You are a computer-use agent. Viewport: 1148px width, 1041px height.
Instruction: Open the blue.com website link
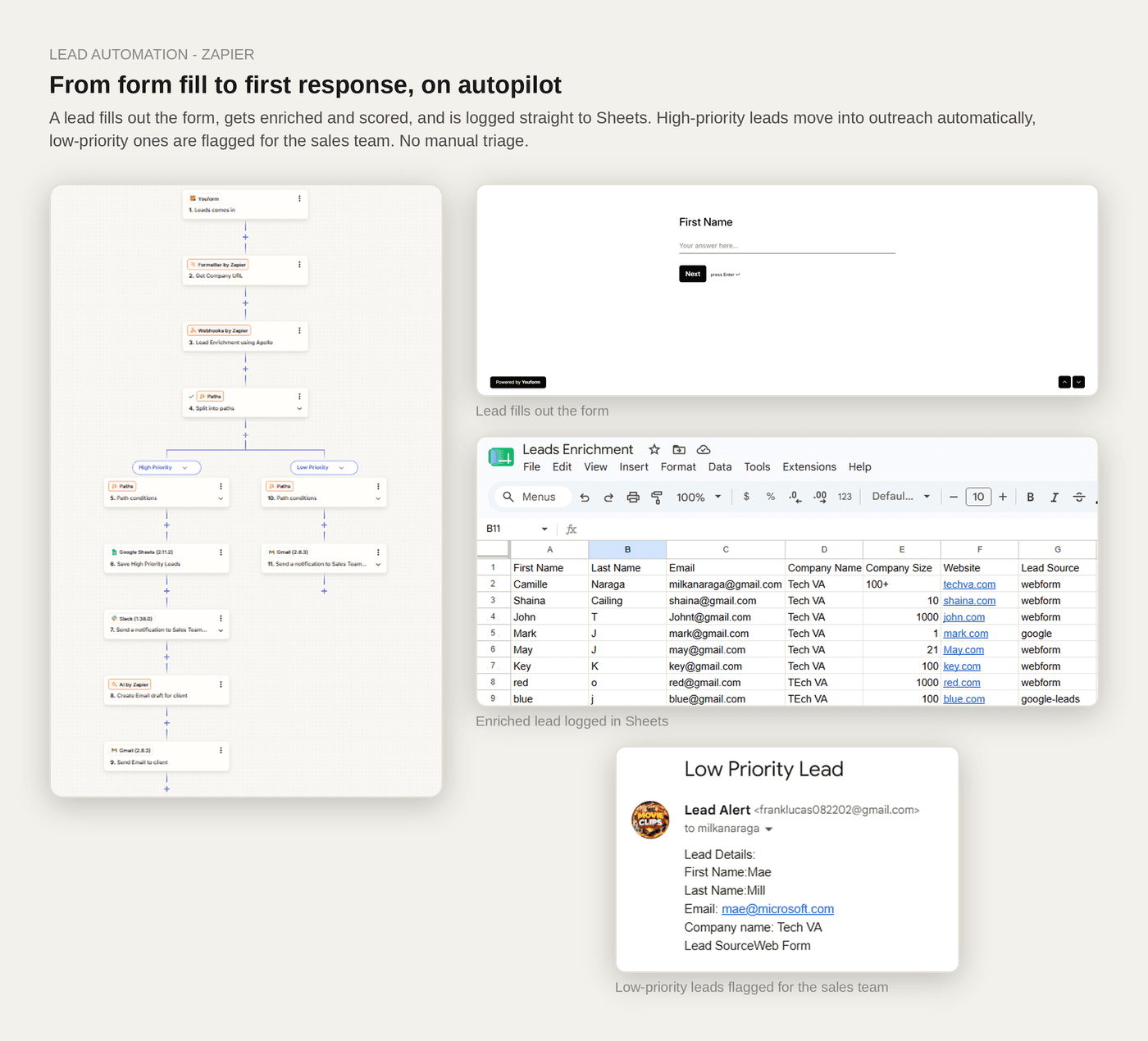click(x=964, y=699)
